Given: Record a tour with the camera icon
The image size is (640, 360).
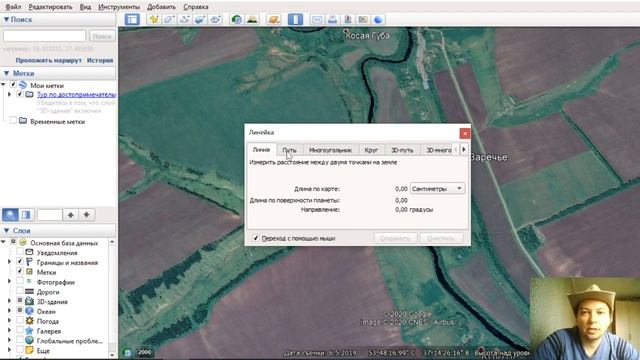Looking at the screenshot, I should point(215,19).
